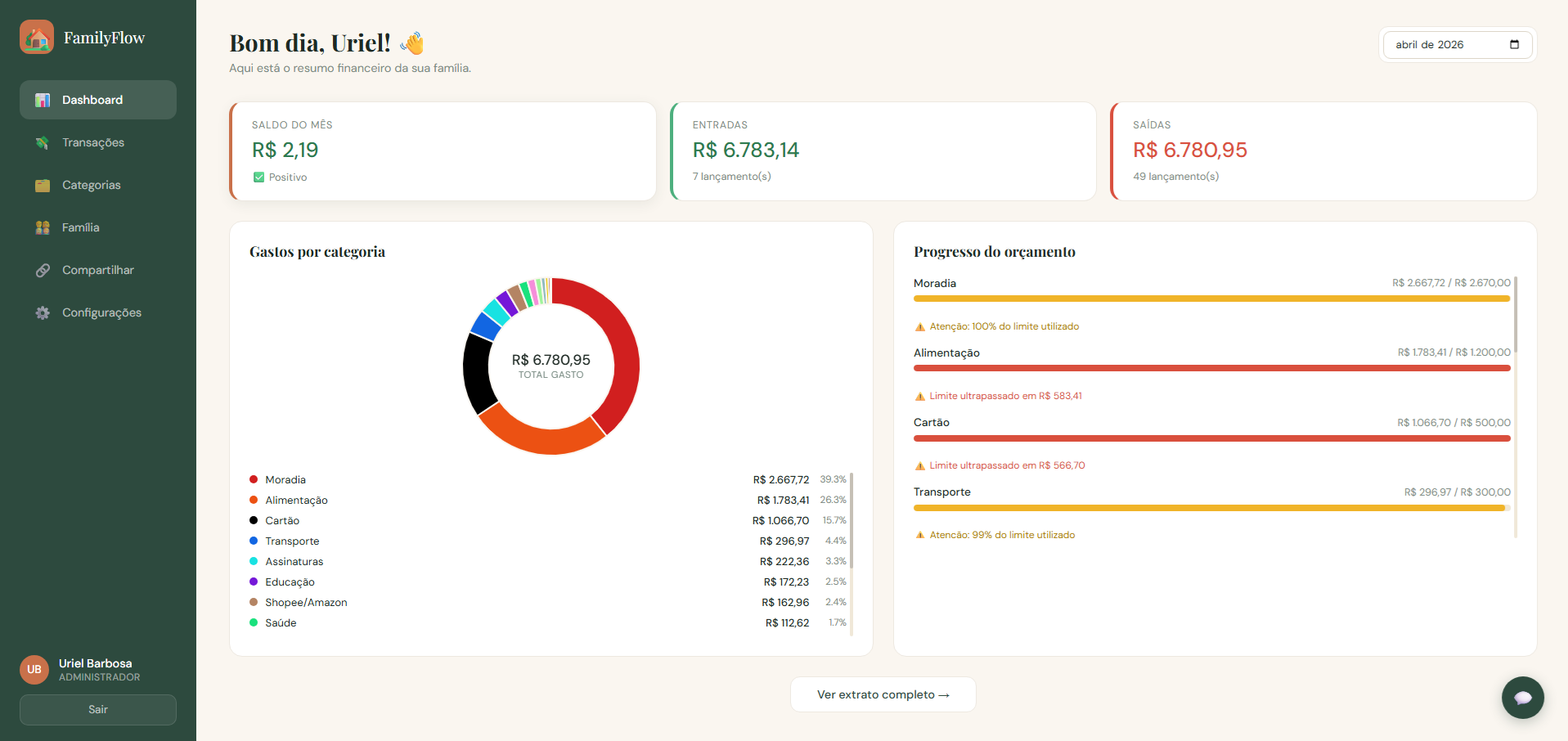Click warning icon beside 100% limit notice
1568x741 pixels.
(x=920, y=326)
